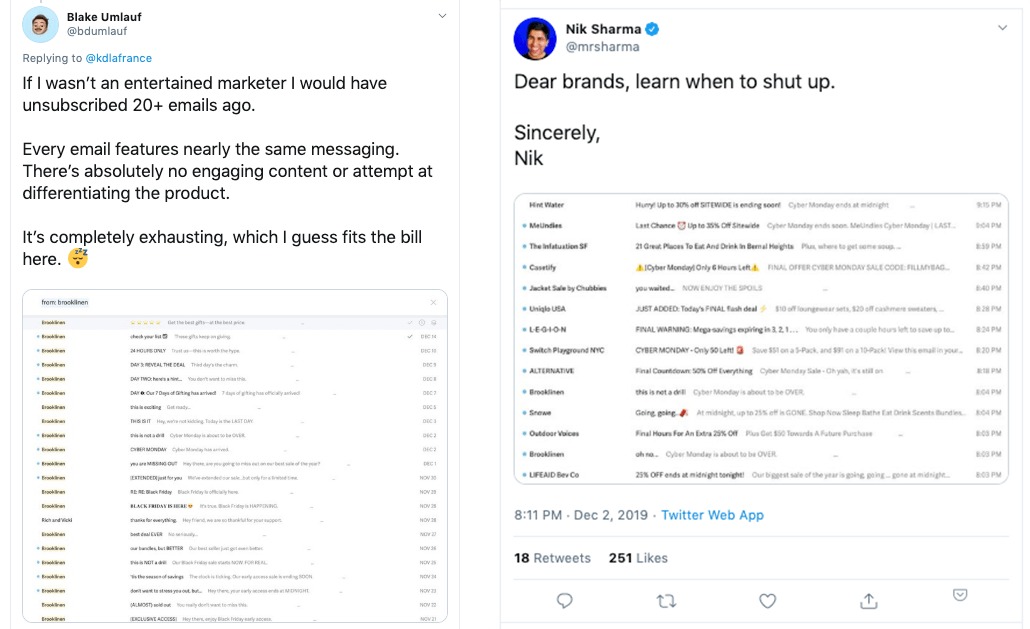Open Blake Umlauf's profile avatar
Viewport: 1030px width, 629px height.
click(40, 25)
